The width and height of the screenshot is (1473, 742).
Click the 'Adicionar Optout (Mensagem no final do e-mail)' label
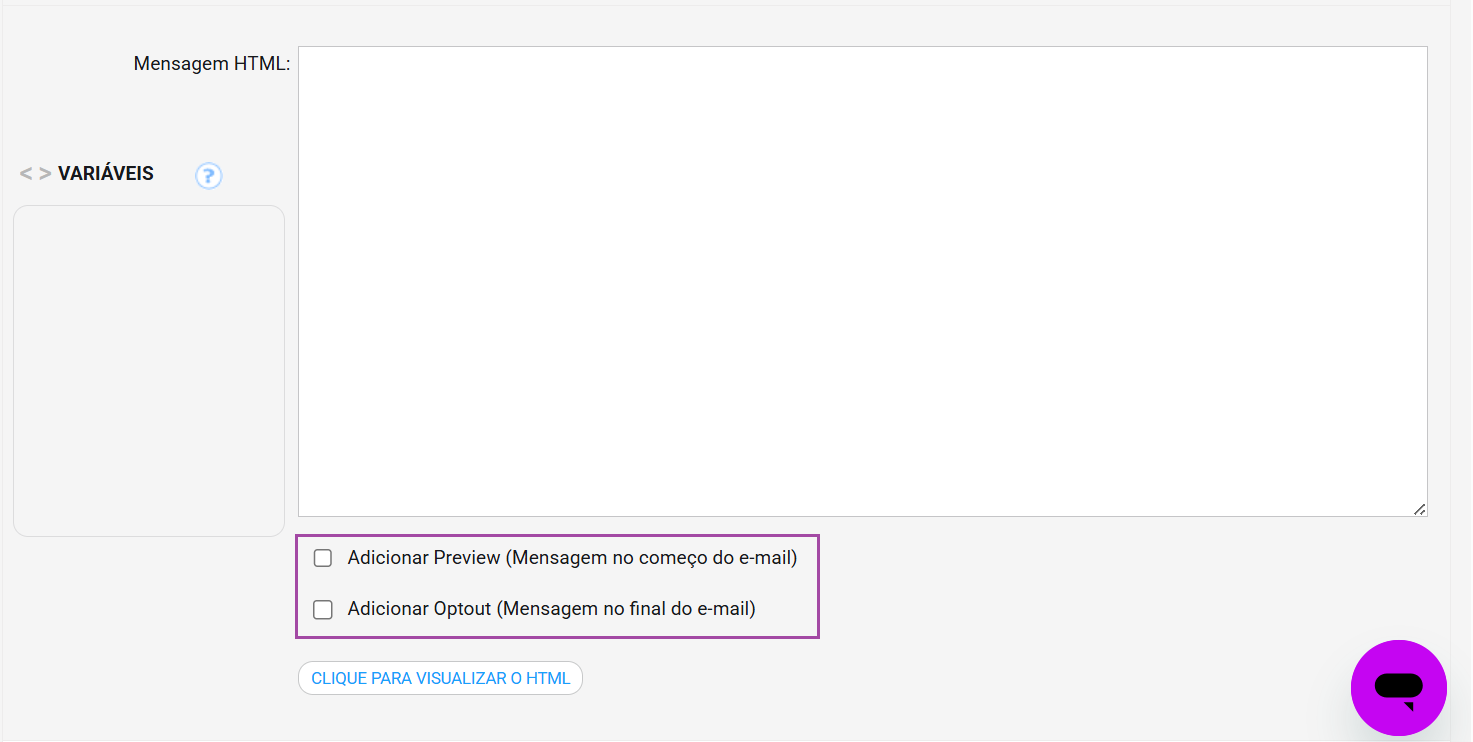pyautogui.click(x=551, y=609)
